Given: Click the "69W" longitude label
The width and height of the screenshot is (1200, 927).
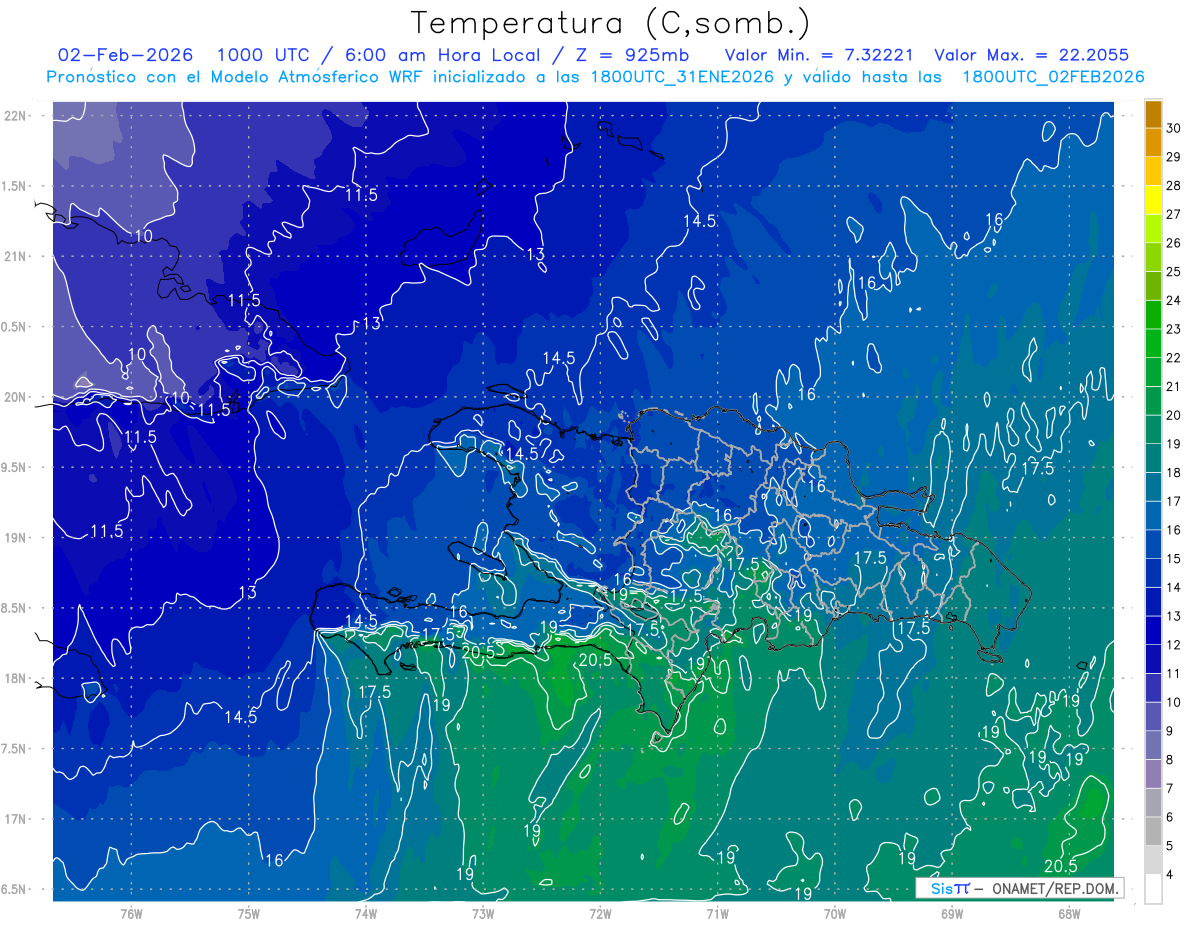Looking at the screenshot, I should click(952, 914).
